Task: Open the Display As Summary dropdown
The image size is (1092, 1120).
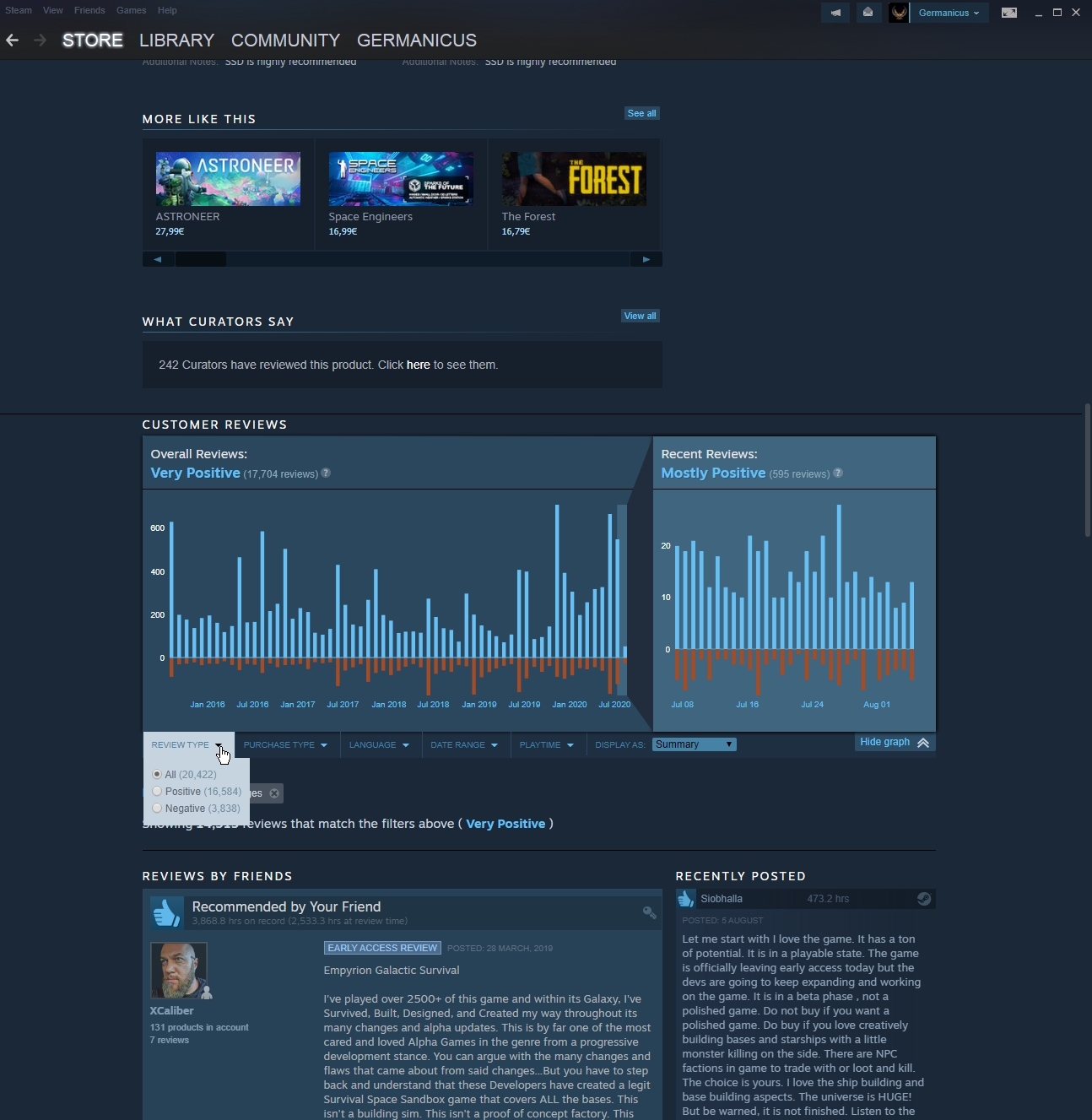Action: 694,744
